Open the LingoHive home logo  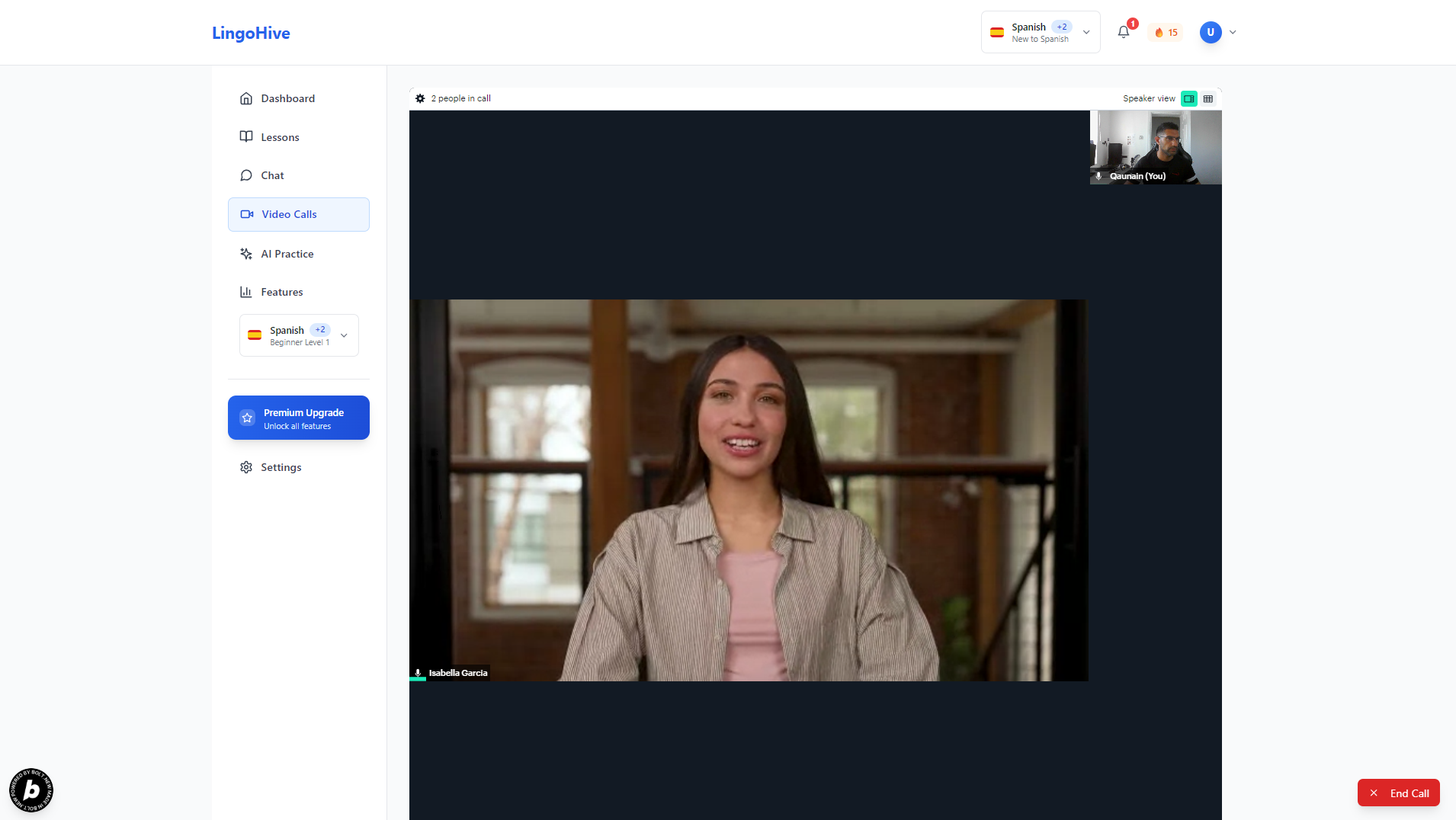[251, 33]
